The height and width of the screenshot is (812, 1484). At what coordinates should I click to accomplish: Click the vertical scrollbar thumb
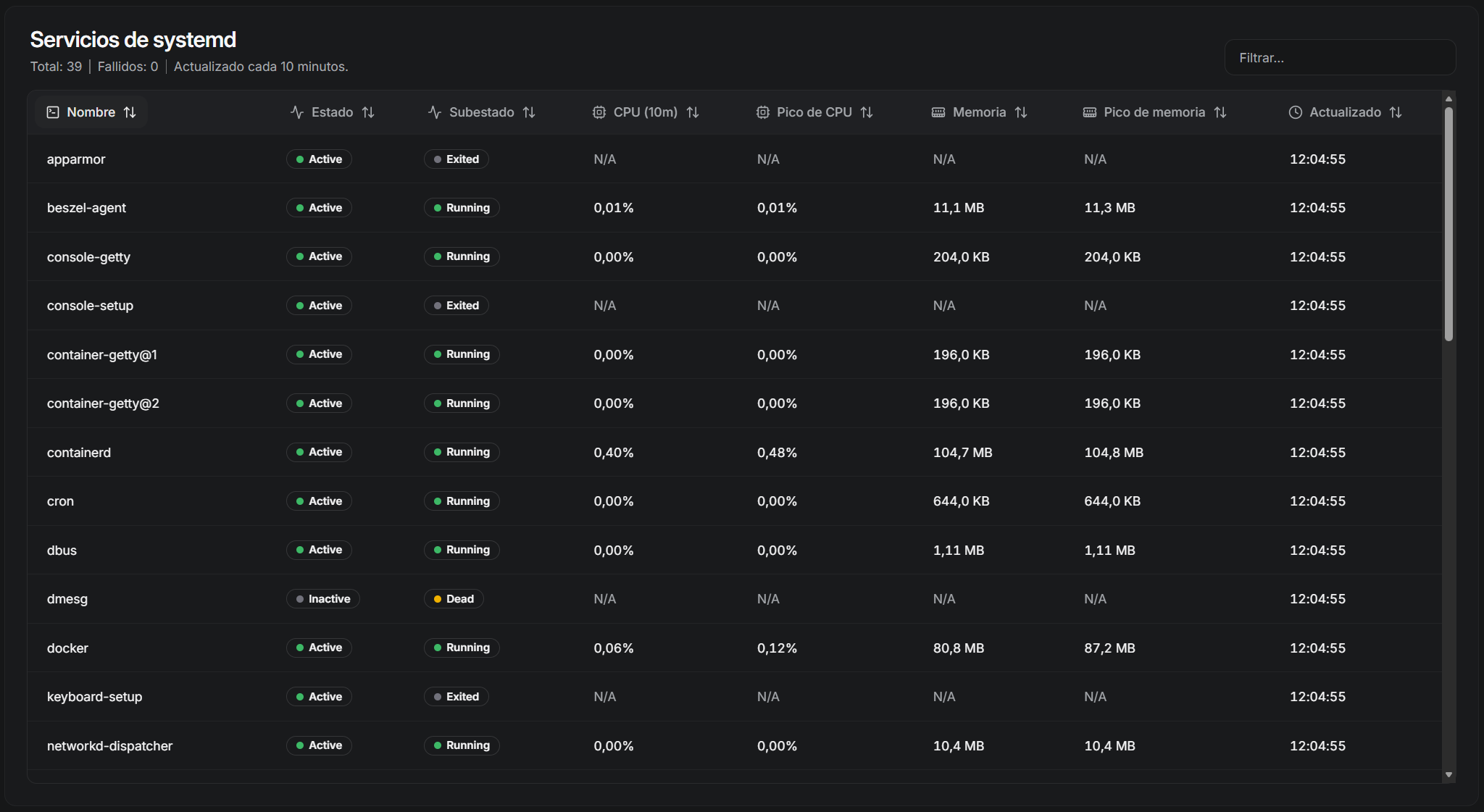coord(1448,225)
